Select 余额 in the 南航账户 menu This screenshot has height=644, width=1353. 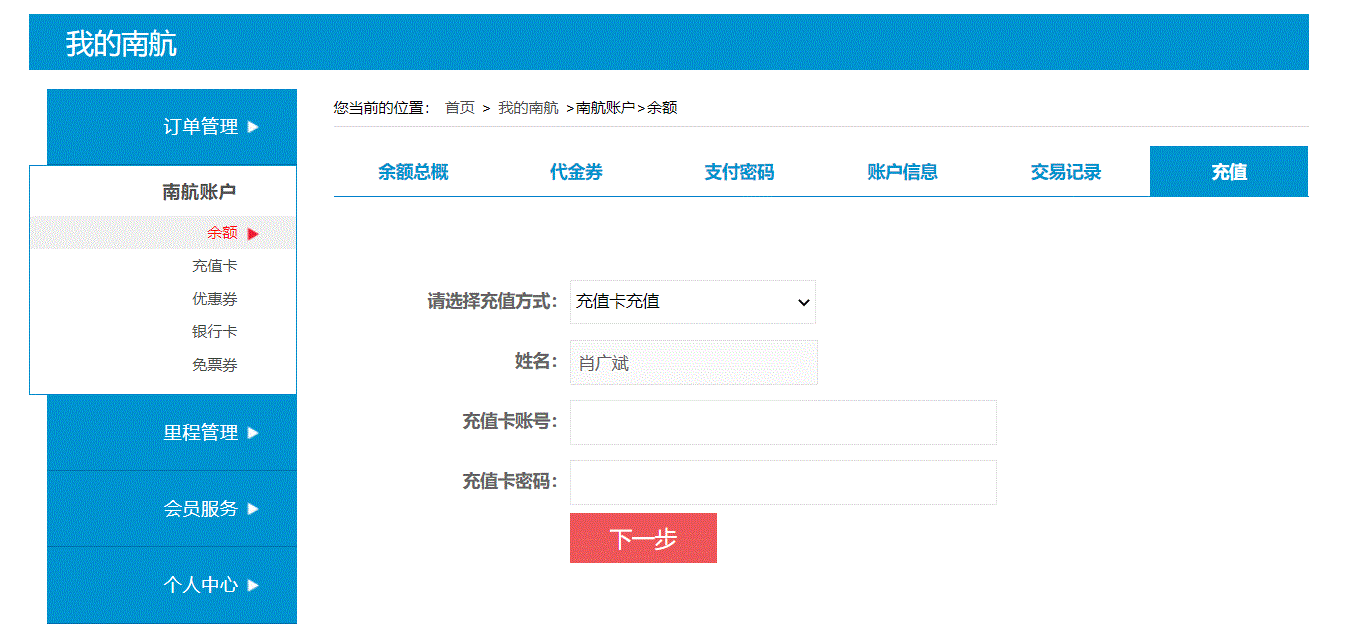pyautogui.click(x=222, y=233)
